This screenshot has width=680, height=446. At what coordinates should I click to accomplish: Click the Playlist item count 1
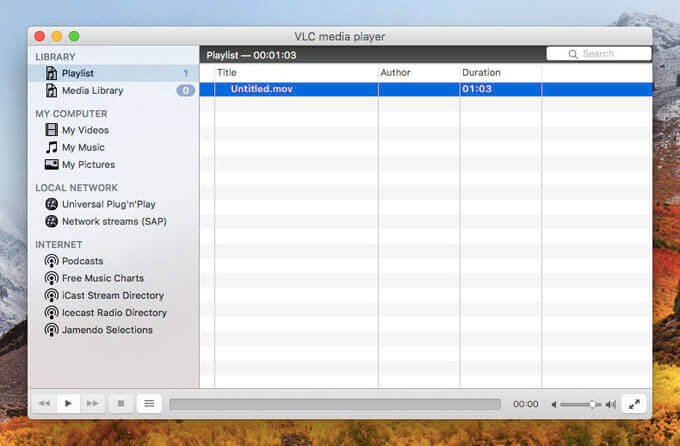pyautogui.click(x=186, y=73)
